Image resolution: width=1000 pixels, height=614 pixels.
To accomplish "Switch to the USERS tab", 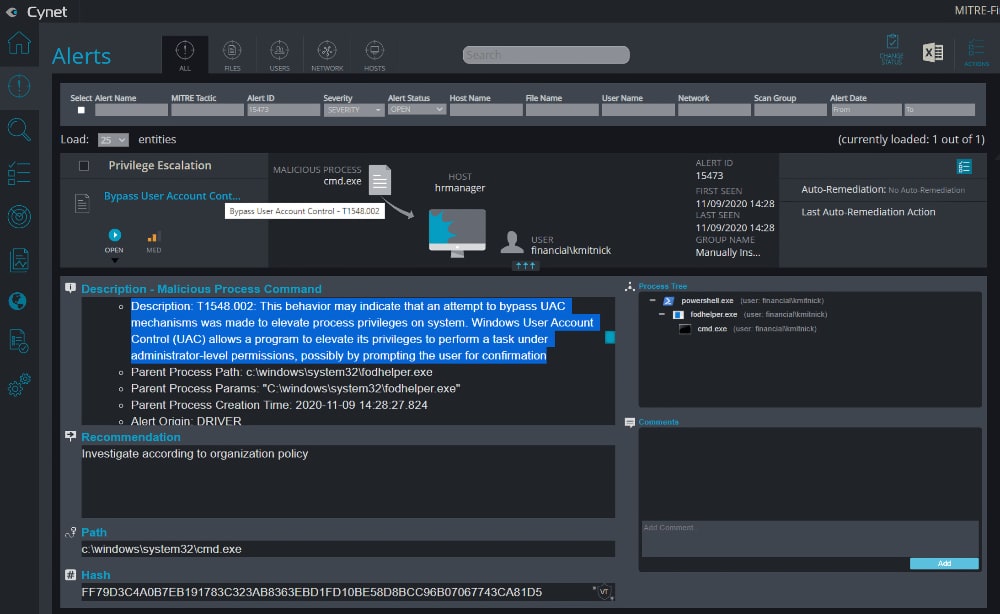I will [279, 55].
